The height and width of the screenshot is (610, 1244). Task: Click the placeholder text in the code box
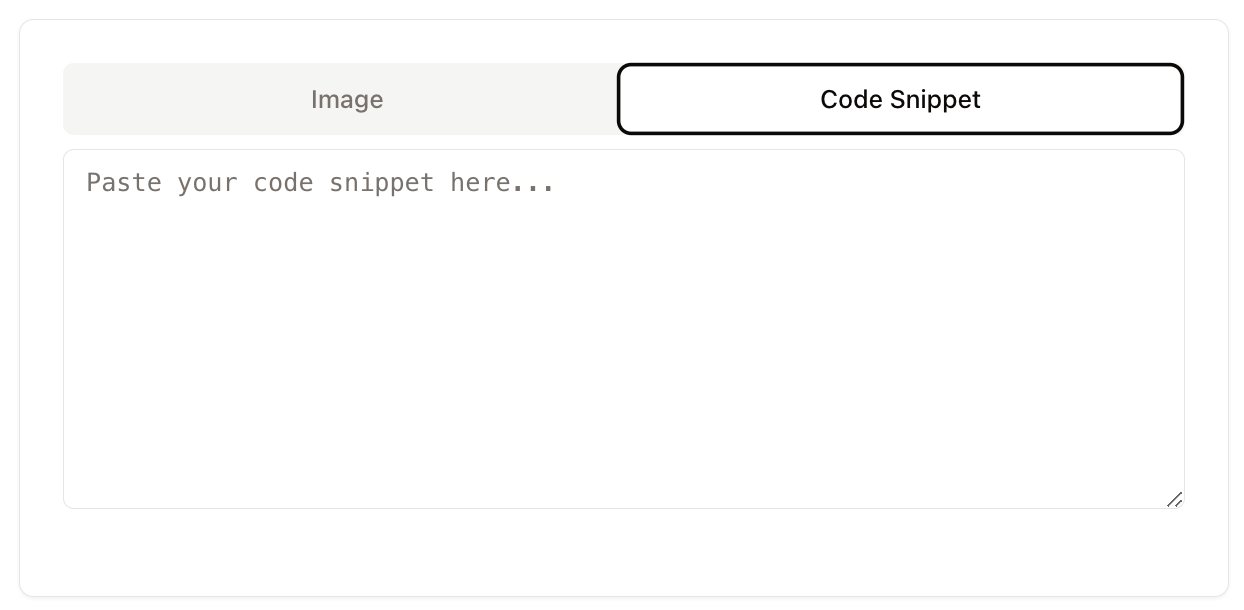320,183
